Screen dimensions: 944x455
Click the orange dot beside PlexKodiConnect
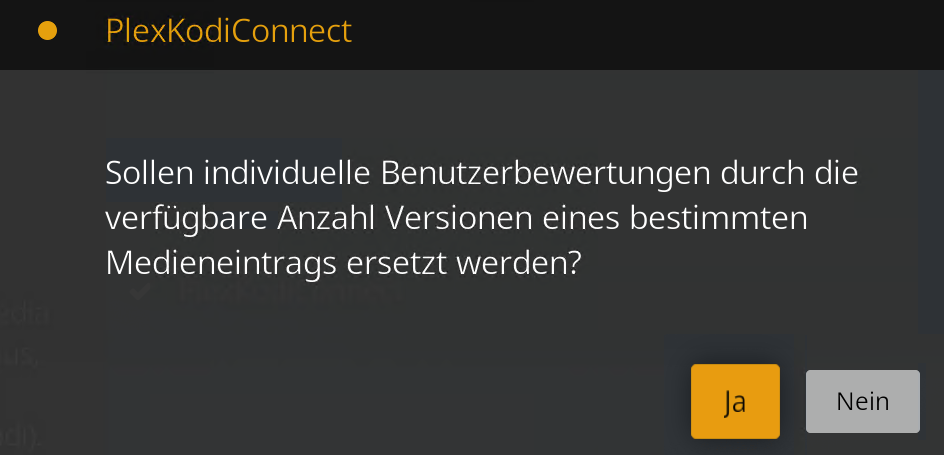pos(47,31)
